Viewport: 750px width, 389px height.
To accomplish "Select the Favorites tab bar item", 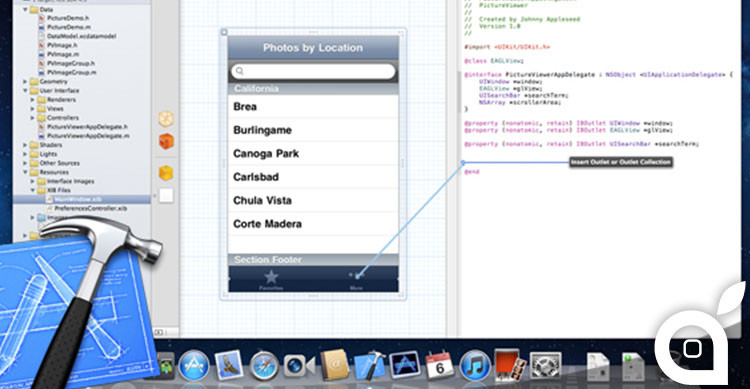I will (271, 280).
